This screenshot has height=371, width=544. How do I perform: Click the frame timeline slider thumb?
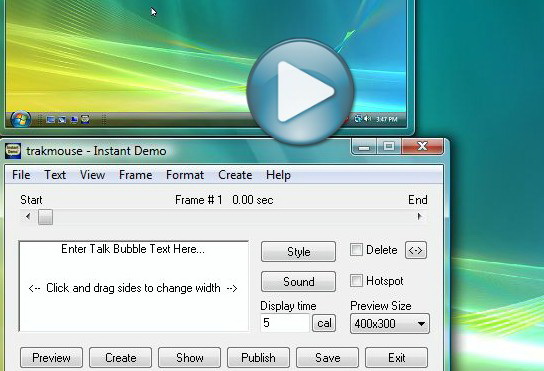tap(45, 217)
